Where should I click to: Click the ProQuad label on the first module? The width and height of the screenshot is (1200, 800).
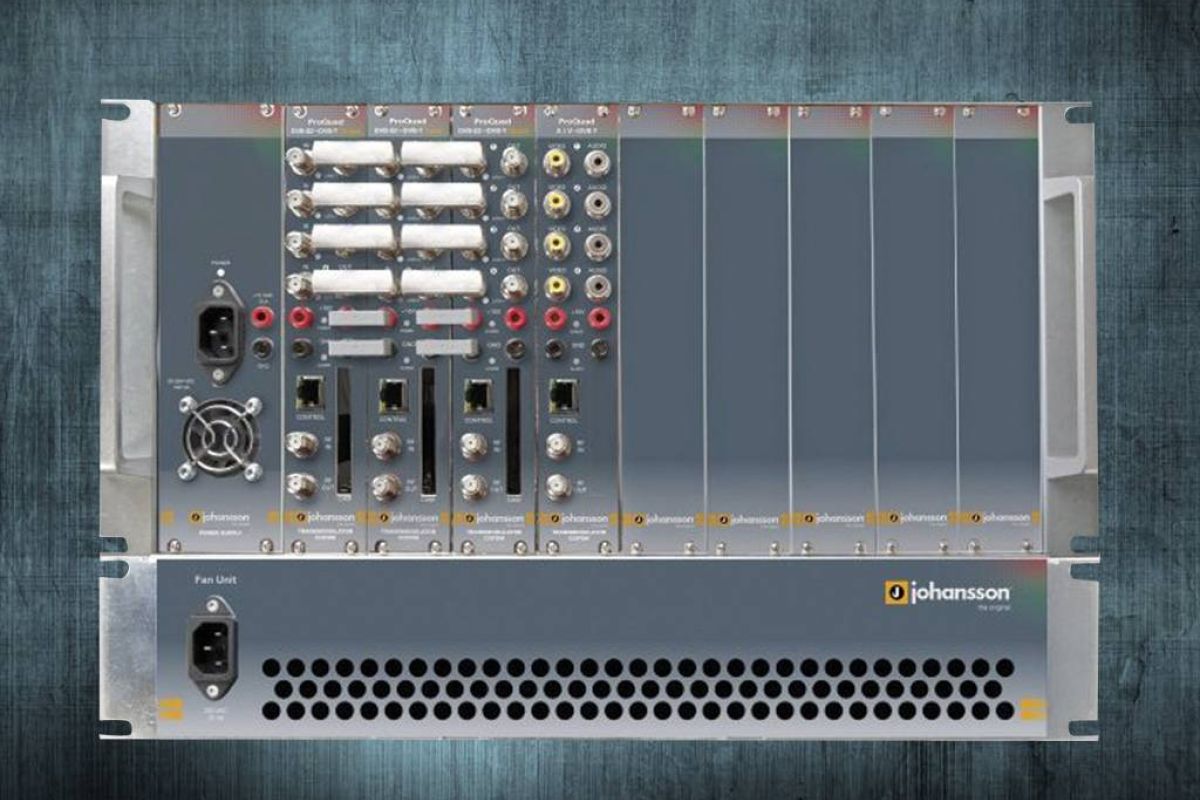point(325,119)
